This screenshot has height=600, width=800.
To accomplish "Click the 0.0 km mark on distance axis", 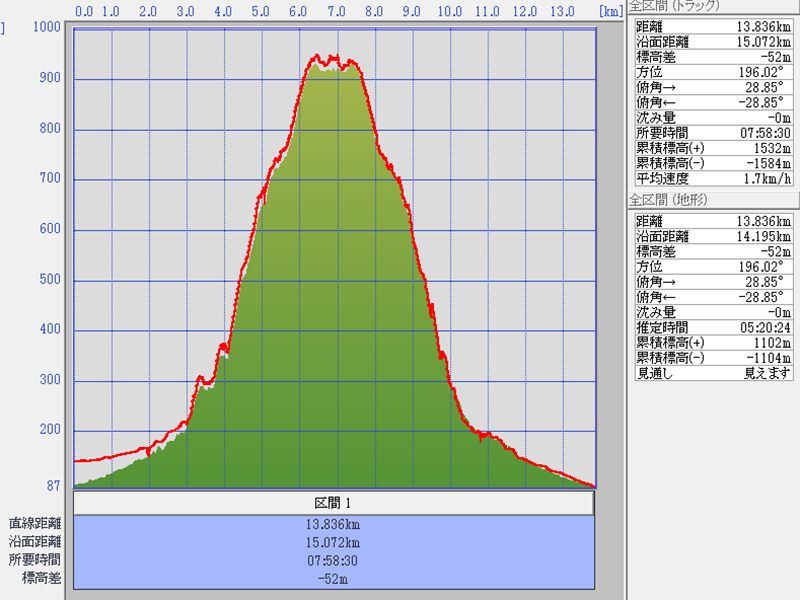I will (x=85, y=11).
